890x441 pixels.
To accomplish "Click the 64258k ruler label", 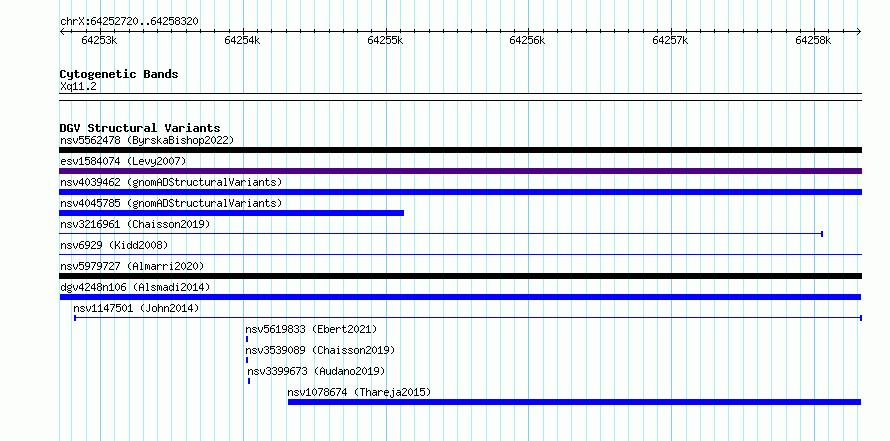I will (813, 40).
